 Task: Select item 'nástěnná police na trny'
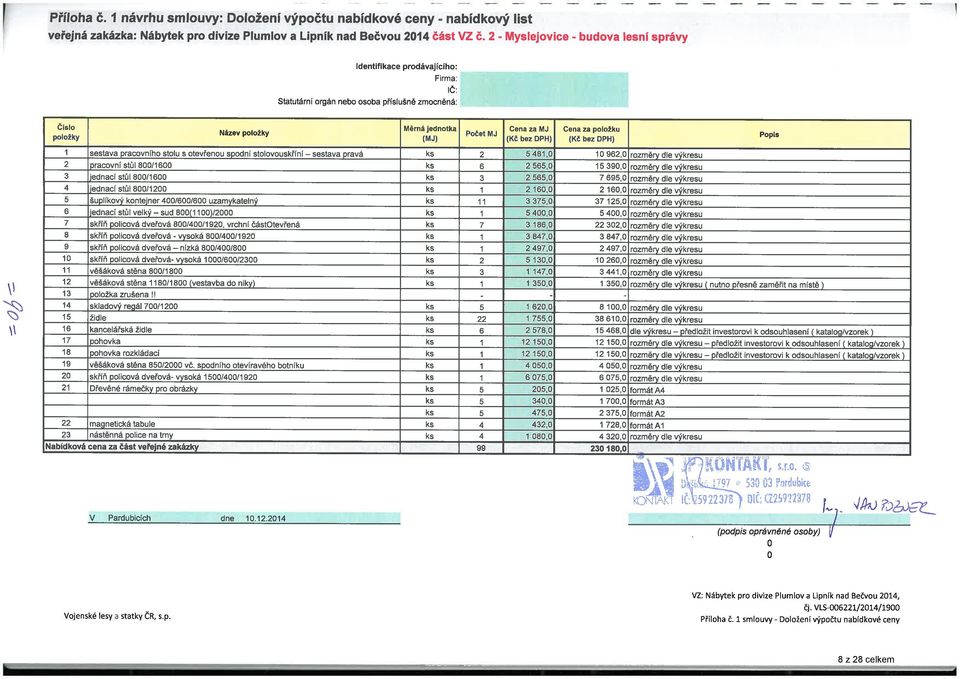coord(131,435)
